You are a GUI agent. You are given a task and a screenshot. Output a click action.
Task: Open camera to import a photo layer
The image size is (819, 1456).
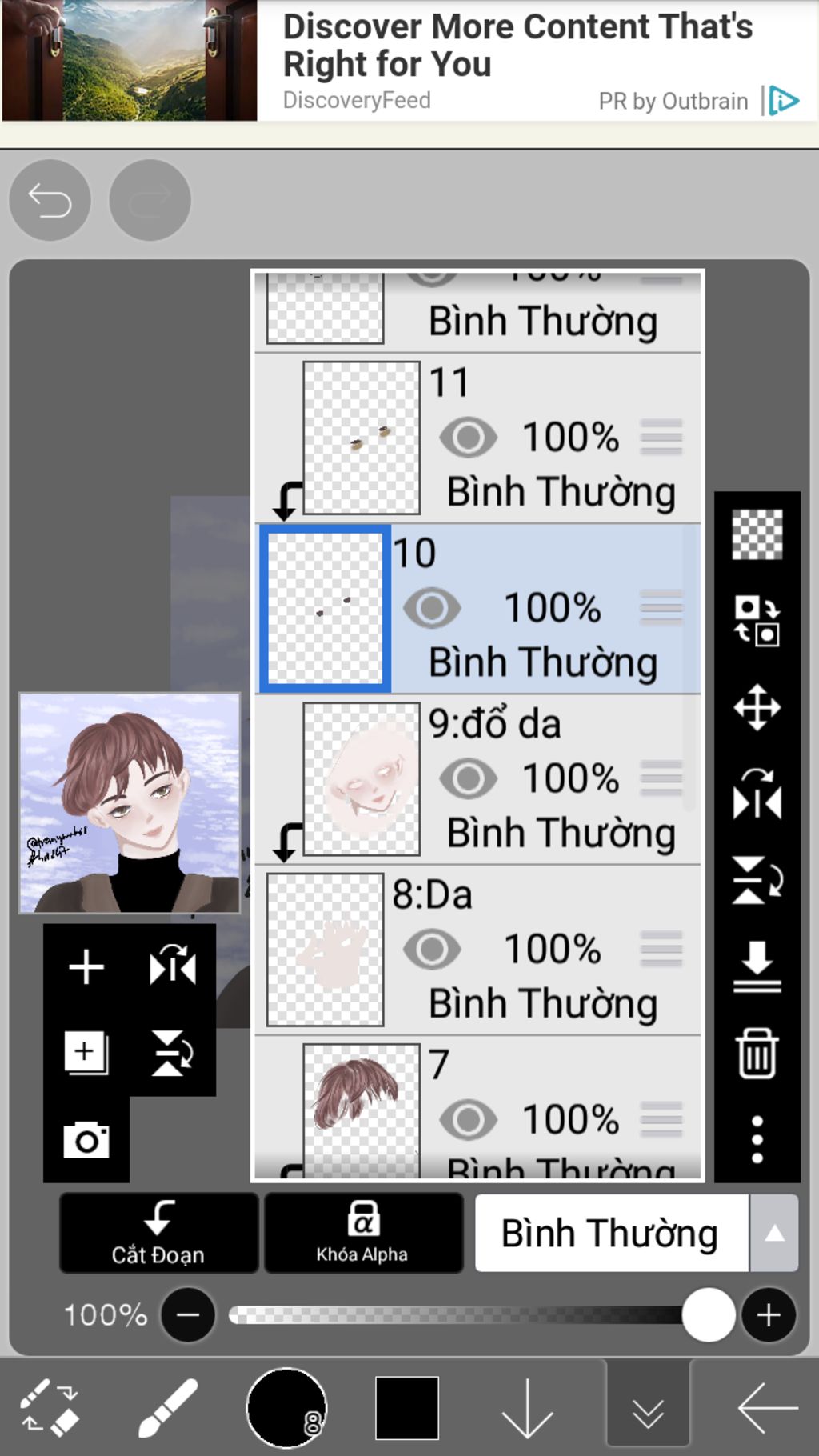86,1140
